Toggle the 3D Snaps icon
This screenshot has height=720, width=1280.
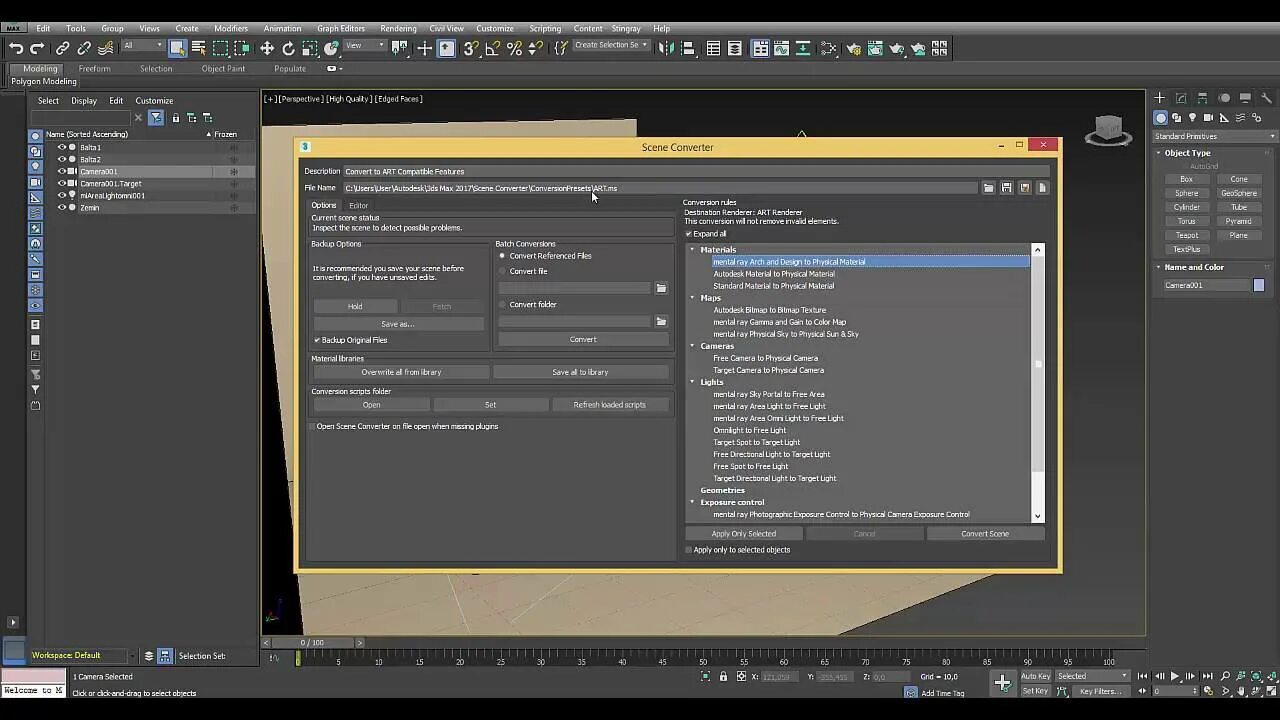pos(470,48)
